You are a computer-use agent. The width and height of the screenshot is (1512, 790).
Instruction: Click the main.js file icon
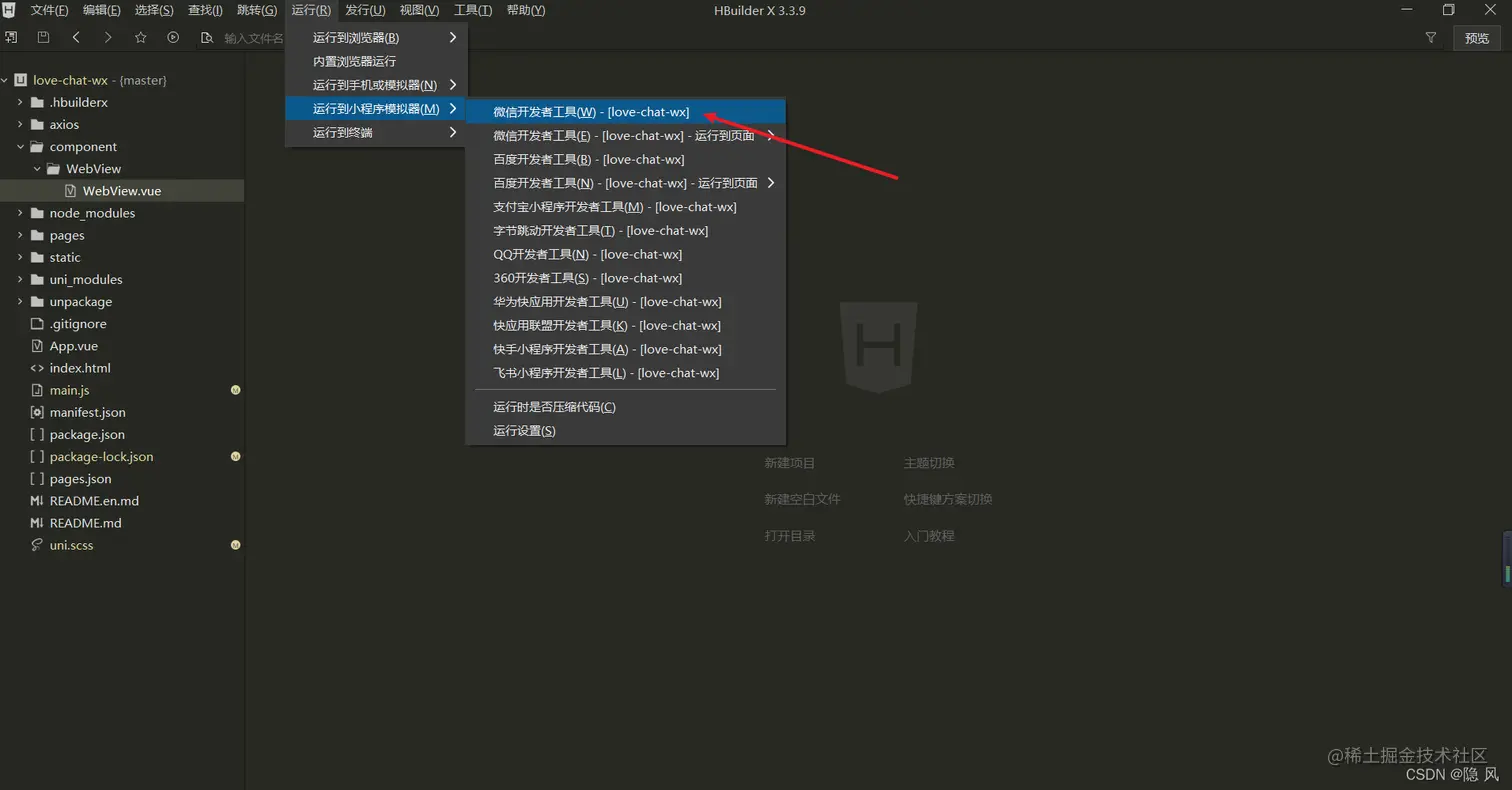point(37,390)
